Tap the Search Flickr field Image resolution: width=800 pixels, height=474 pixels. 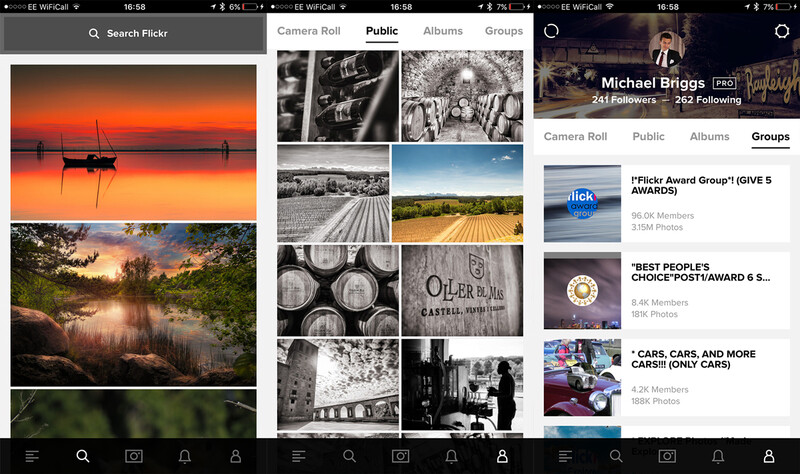pos(133,34)
